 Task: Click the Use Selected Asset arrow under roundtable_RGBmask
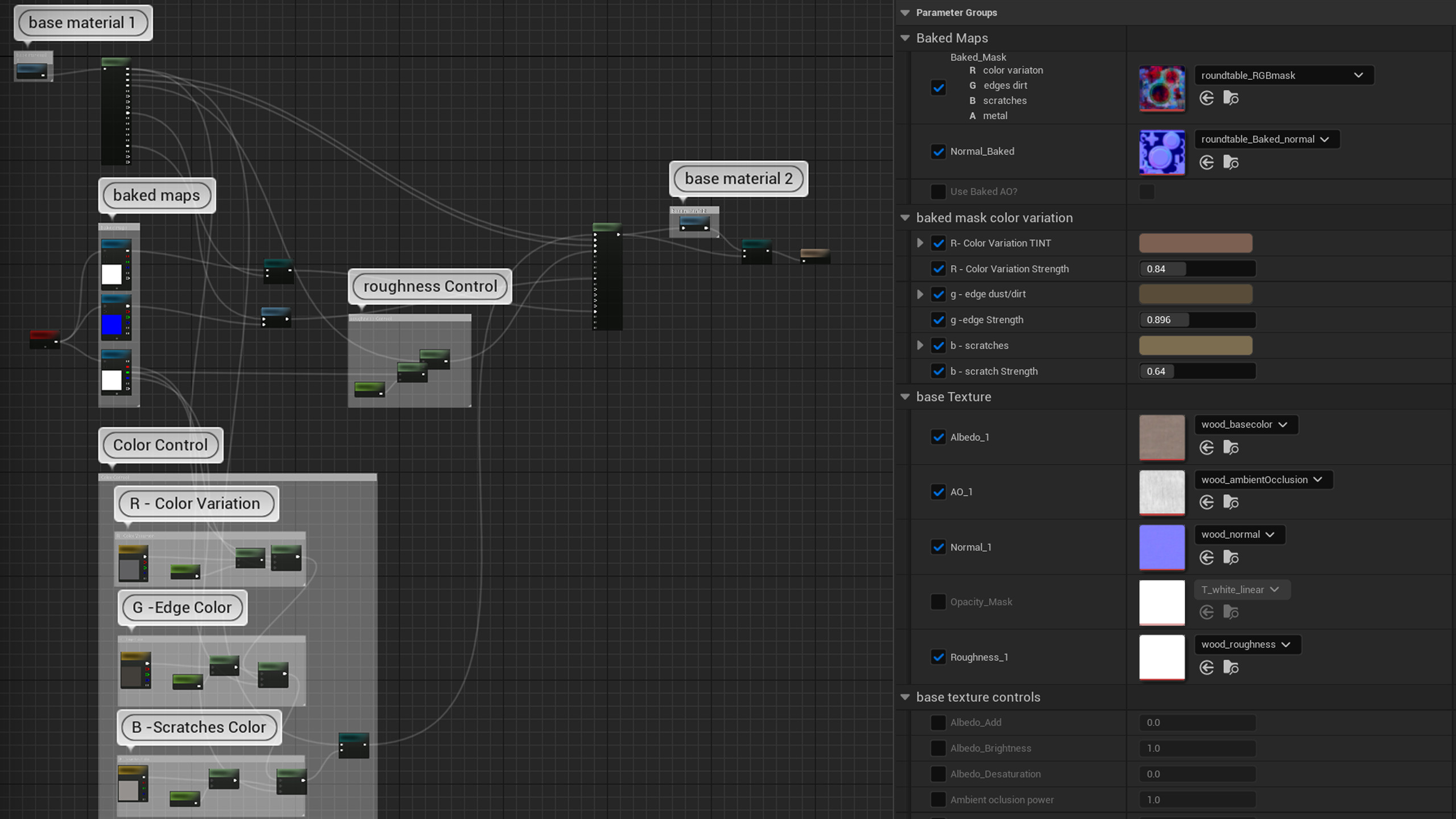click(1207, 98)
